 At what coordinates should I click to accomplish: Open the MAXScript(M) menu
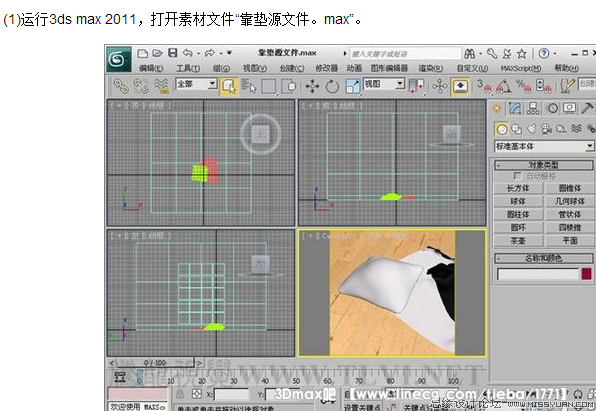pyautogui.click(x=521, y=68)
